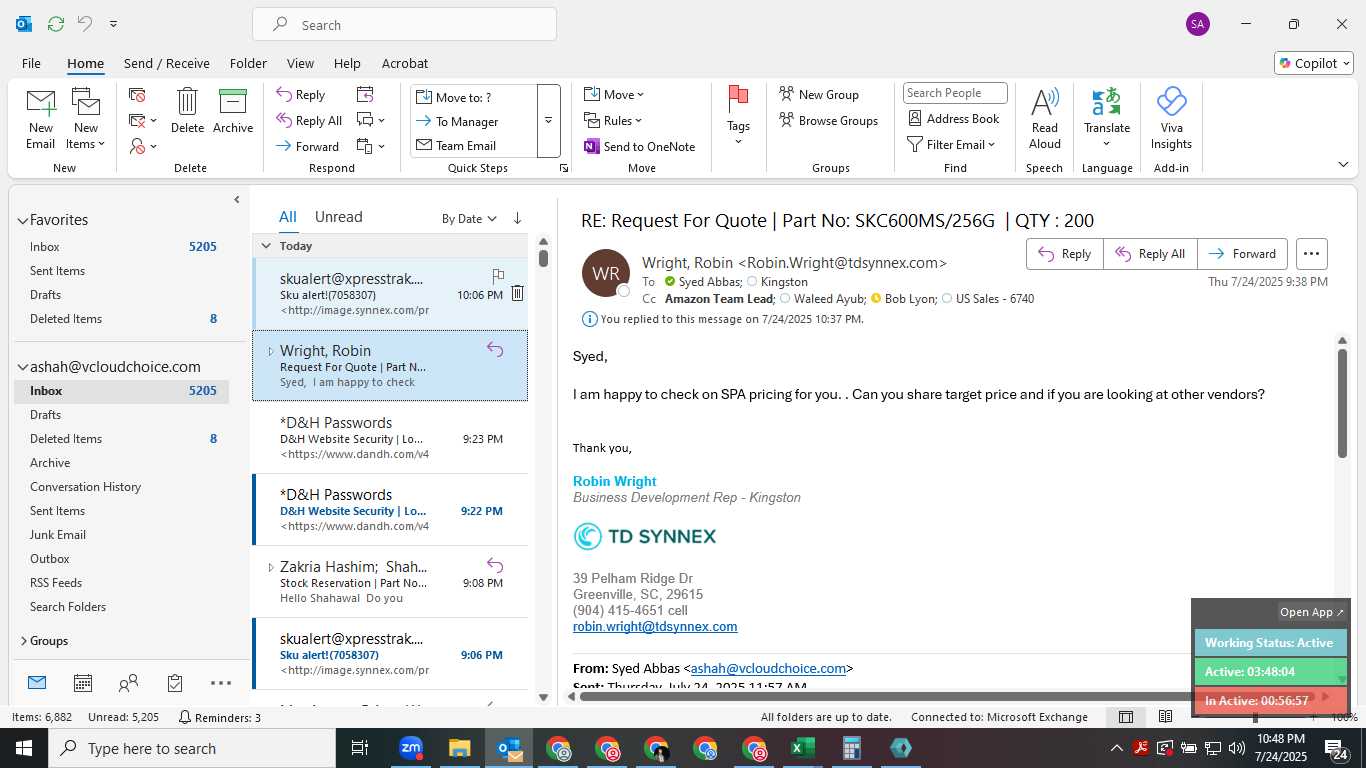The height and width of the screenshot is (768, 1366).
Task: Switch to Tasks view
Action: pos(175,683)
